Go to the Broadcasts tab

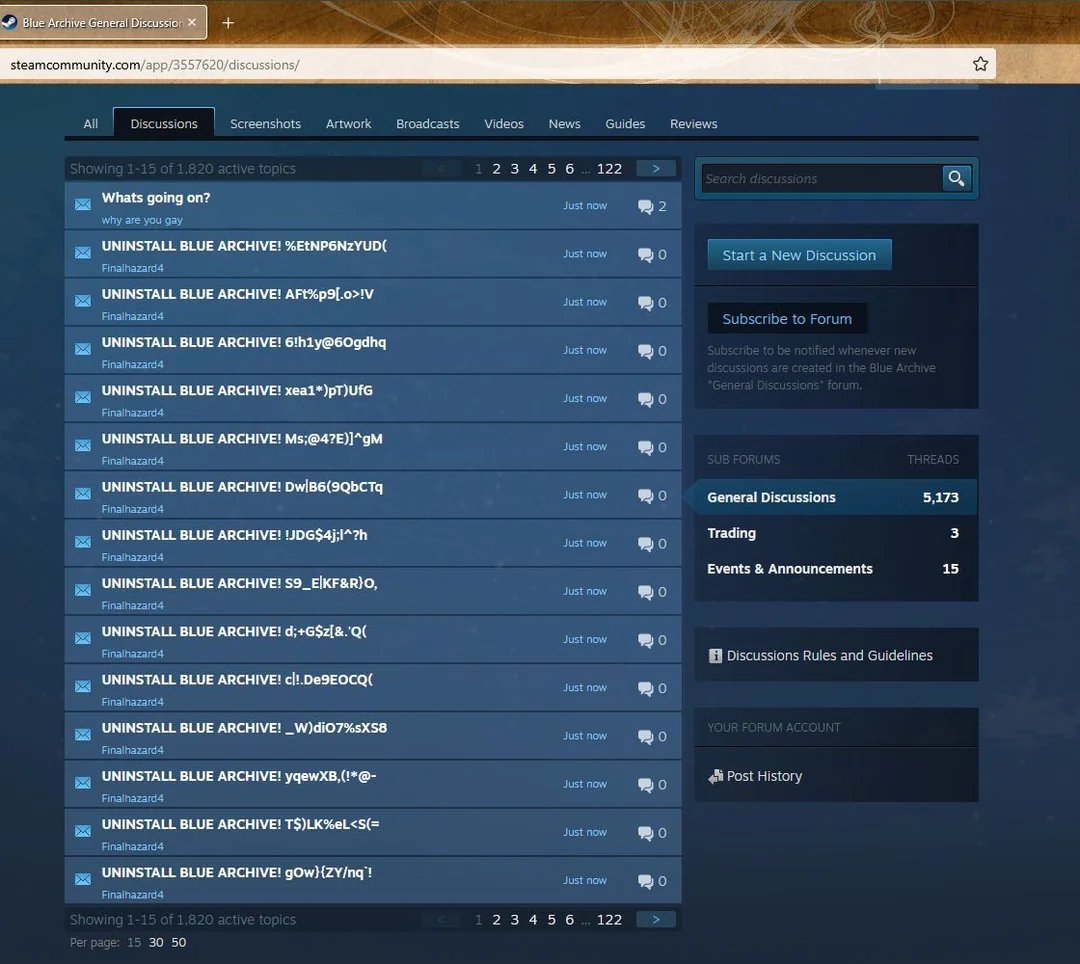428,124
